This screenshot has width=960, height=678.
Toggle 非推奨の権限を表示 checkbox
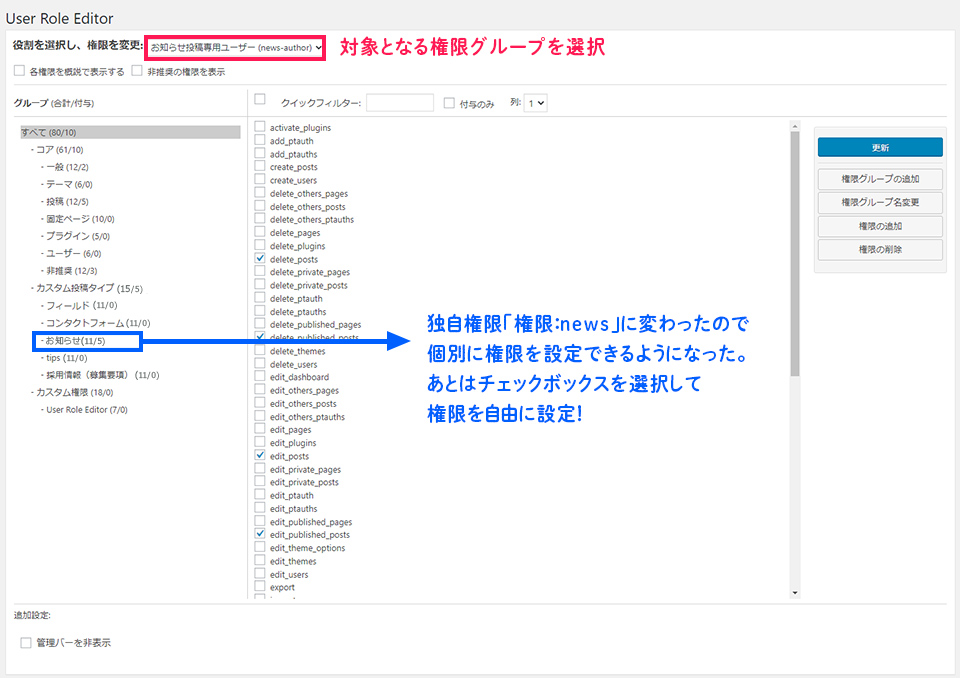pos(137,71)
